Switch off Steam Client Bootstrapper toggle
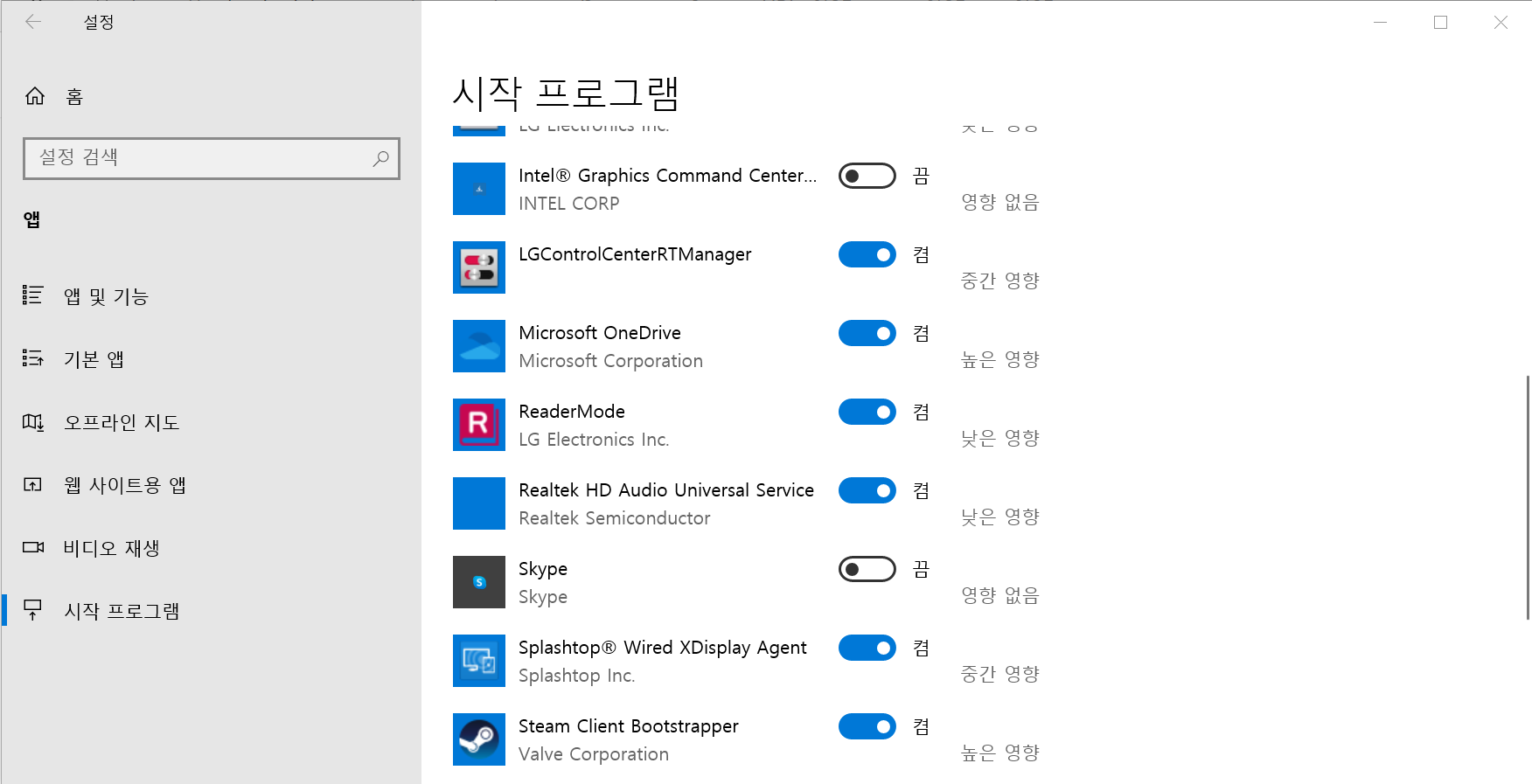This screenshot has height=784, width=1532. click(x=867, y=726)
